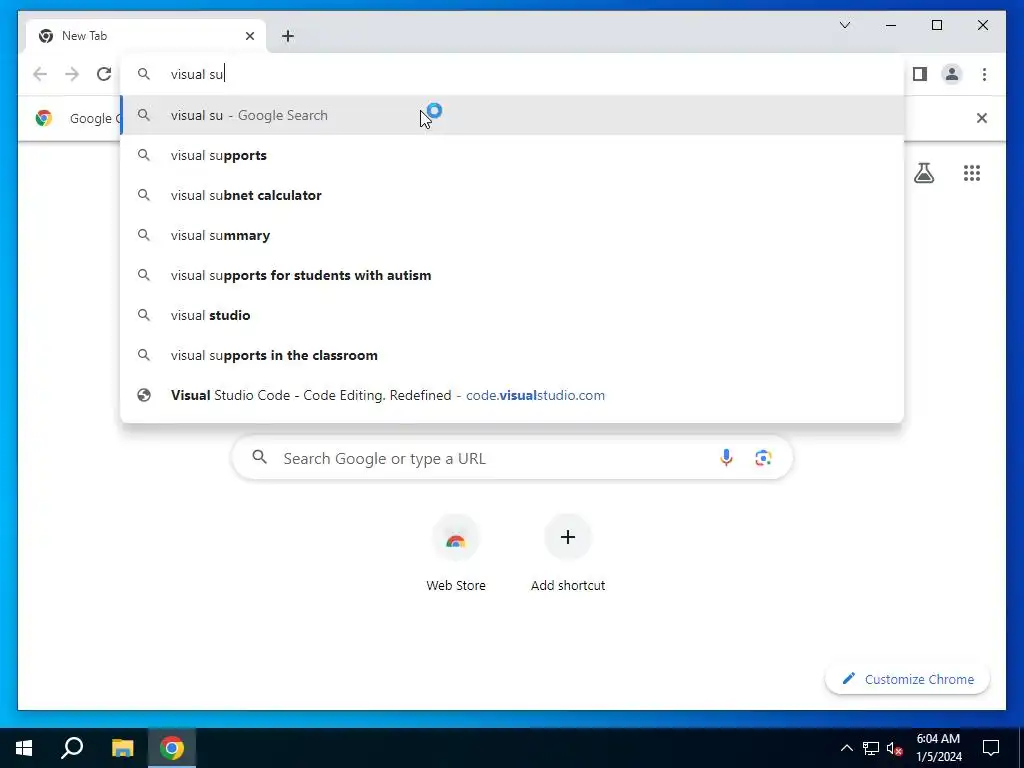
Task: Show hidden system tray icons
Action: coord(846,748)
